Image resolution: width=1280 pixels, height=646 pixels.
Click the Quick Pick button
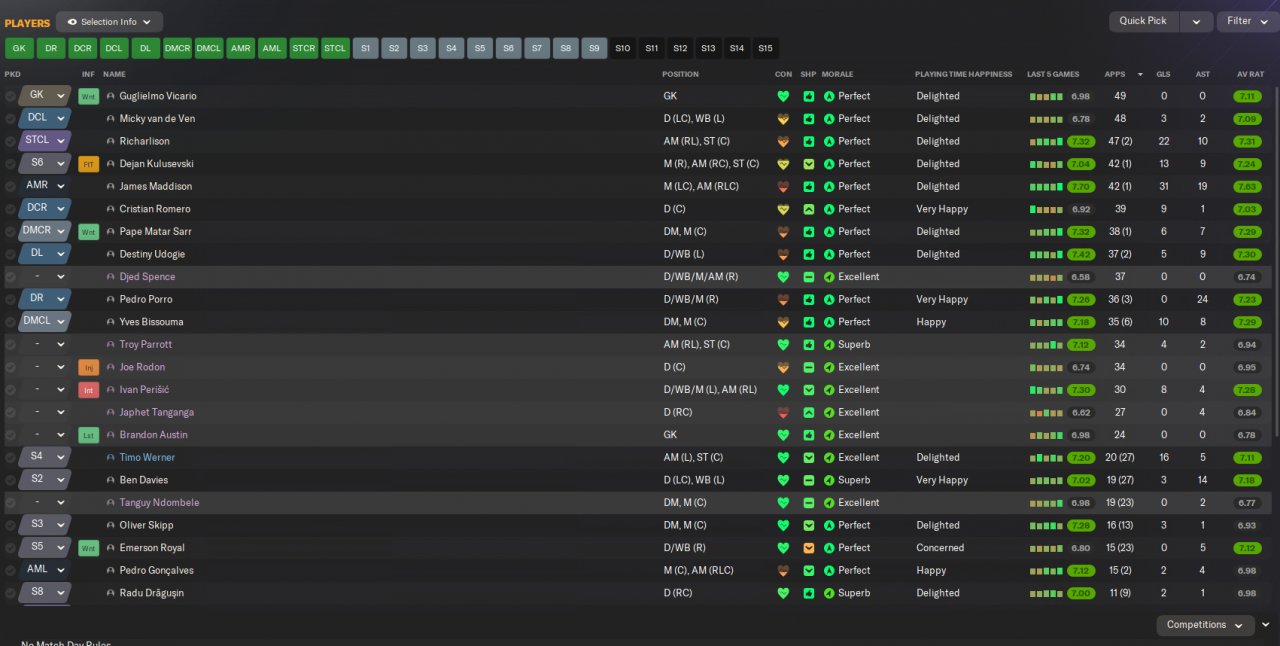pyautogui.click(x=1144, y=21)
